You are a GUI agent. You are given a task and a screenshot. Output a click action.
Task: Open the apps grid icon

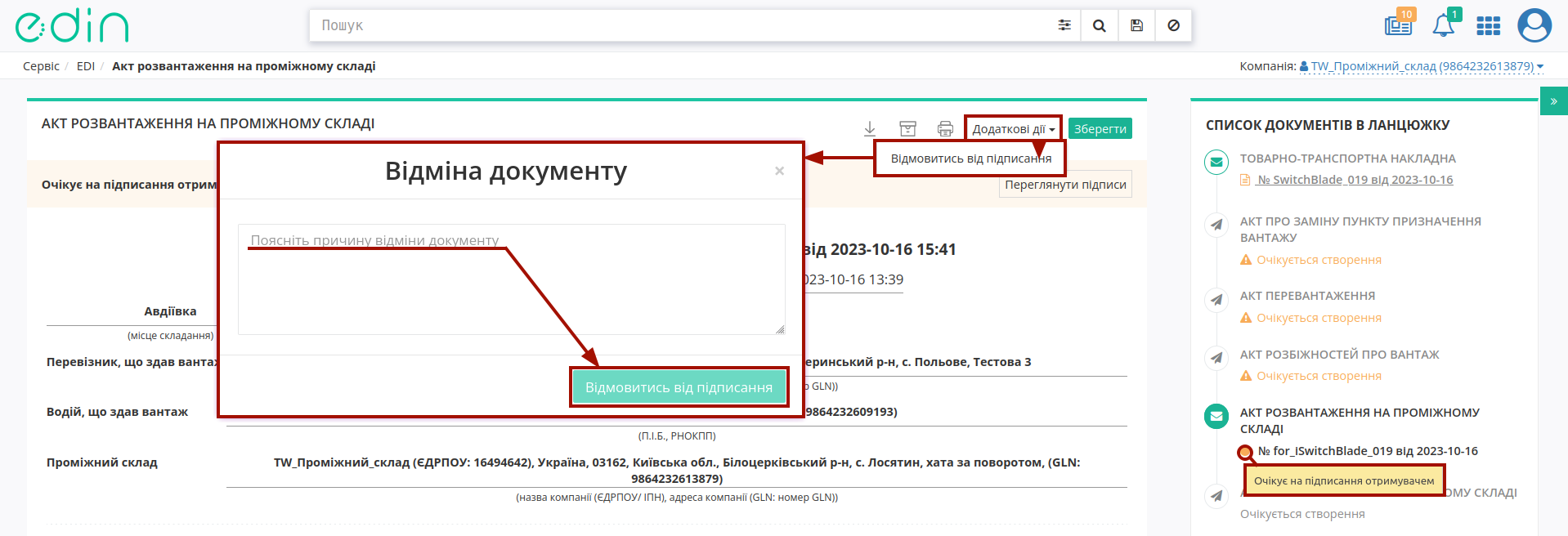tap(1488, 26)
